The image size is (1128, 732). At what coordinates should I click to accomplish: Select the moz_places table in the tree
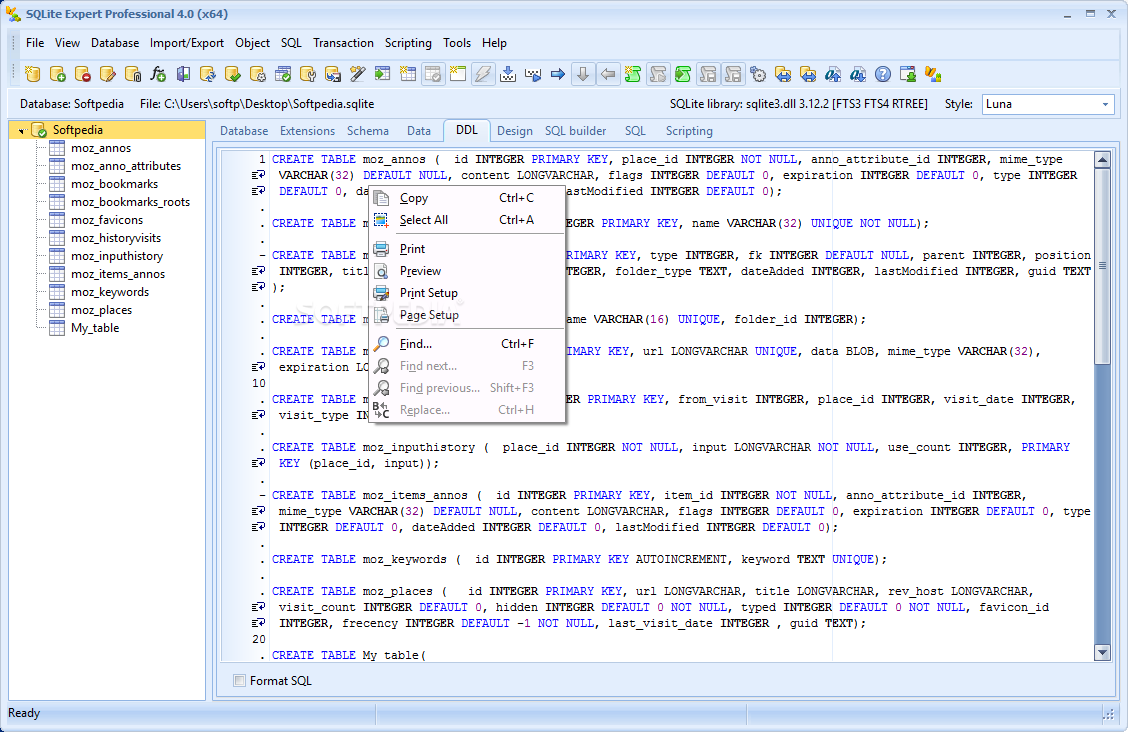(x=101, y=310)
